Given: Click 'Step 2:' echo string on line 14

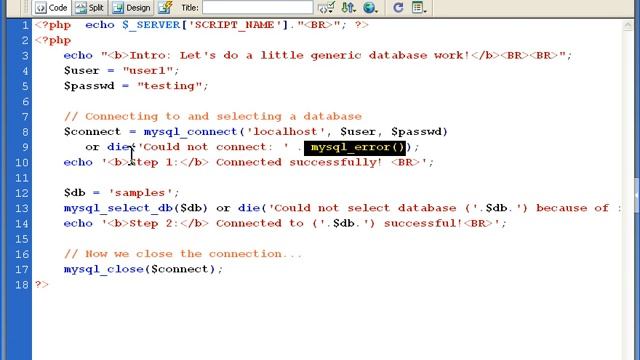Looking at the screenshot, I should (x=155, y=224).
